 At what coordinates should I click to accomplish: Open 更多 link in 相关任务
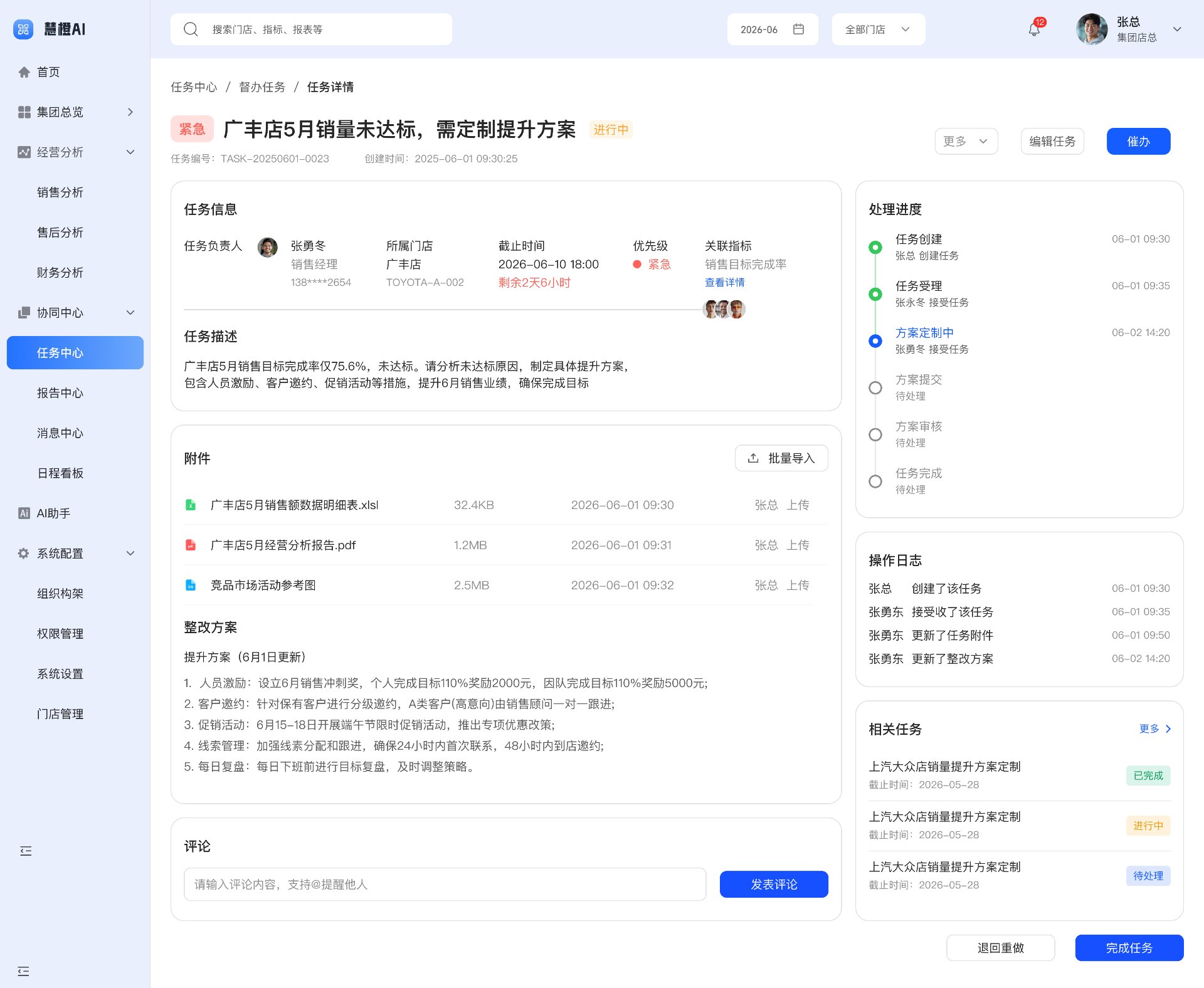point(1155,728)
